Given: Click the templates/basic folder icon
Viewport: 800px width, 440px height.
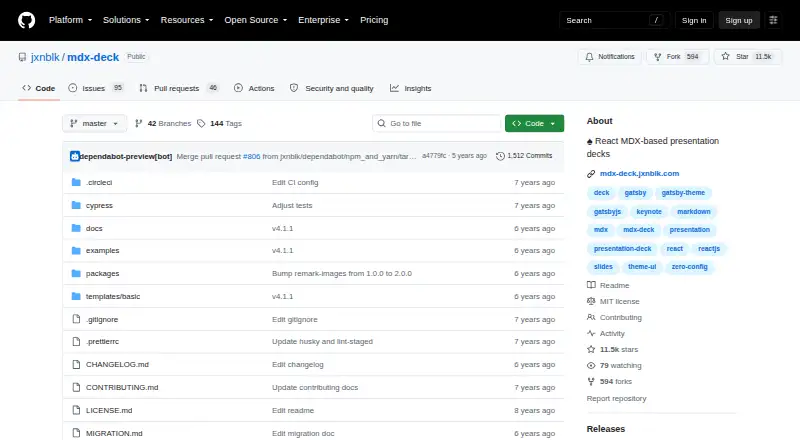Looking at the screenshot, I should tap(76, 297).
